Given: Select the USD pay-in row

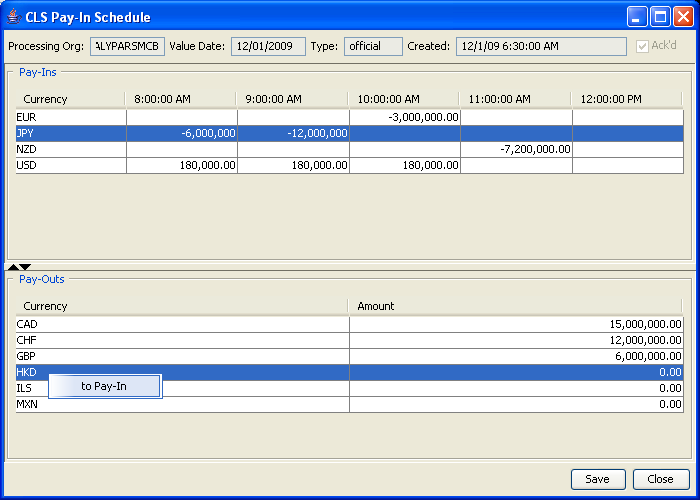Looking at the screenshot, I should point(350,166).
